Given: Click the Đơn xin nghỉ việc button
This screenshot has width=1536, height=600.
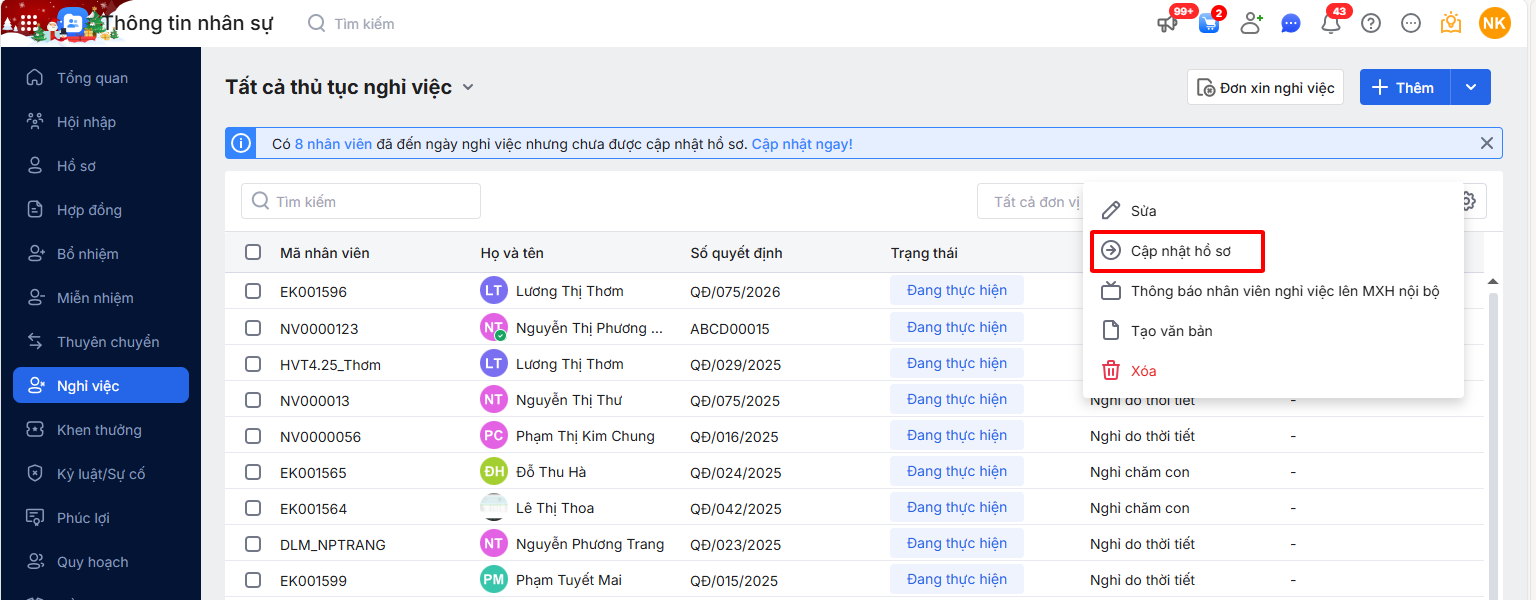Looking at the screenshot, I should tap(1265, 88).
